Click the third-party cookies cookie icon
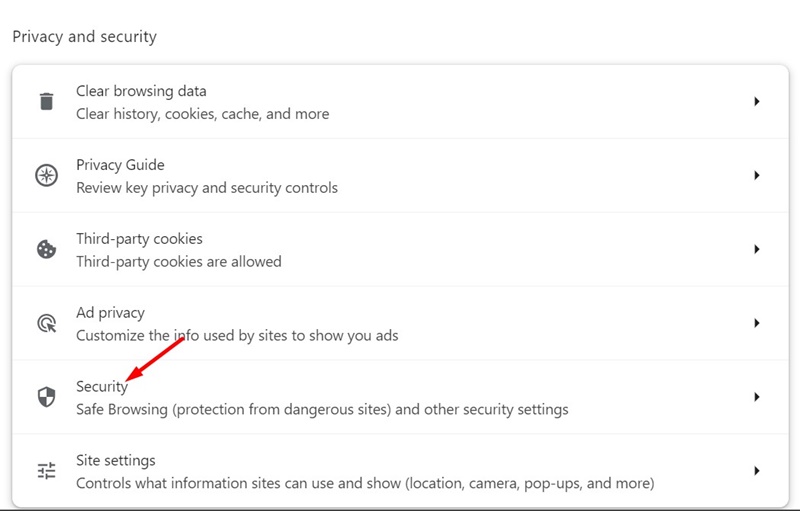The width and height of the screenshot is (800, 511). (46, 249)
